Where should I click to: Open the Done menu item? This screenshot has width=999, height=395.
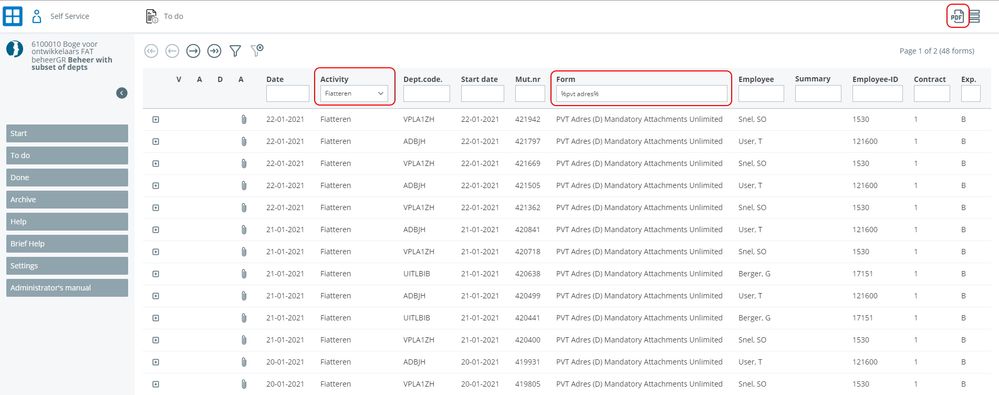pos(67,178)
